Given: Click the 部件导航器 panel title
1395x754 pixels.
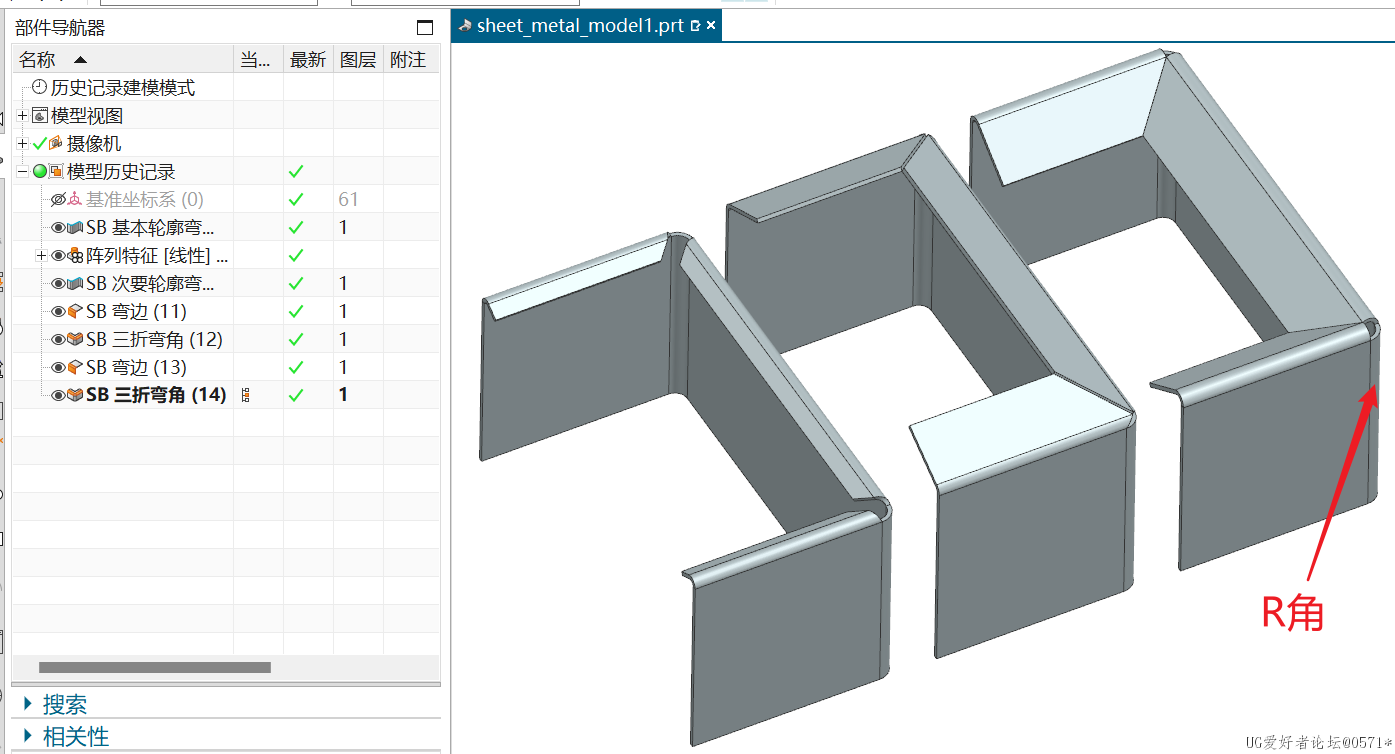Looking at the screenshot, I should 60,29.
